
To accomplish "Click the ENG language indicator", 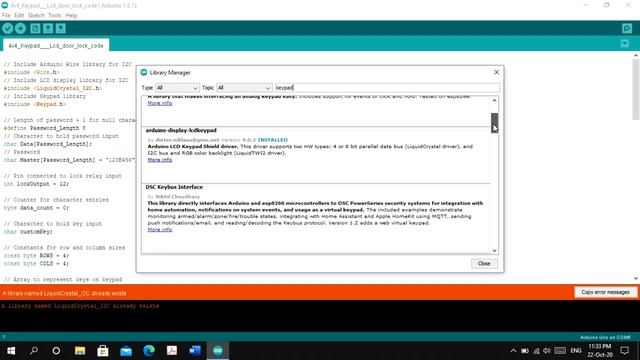I will 576,351.
